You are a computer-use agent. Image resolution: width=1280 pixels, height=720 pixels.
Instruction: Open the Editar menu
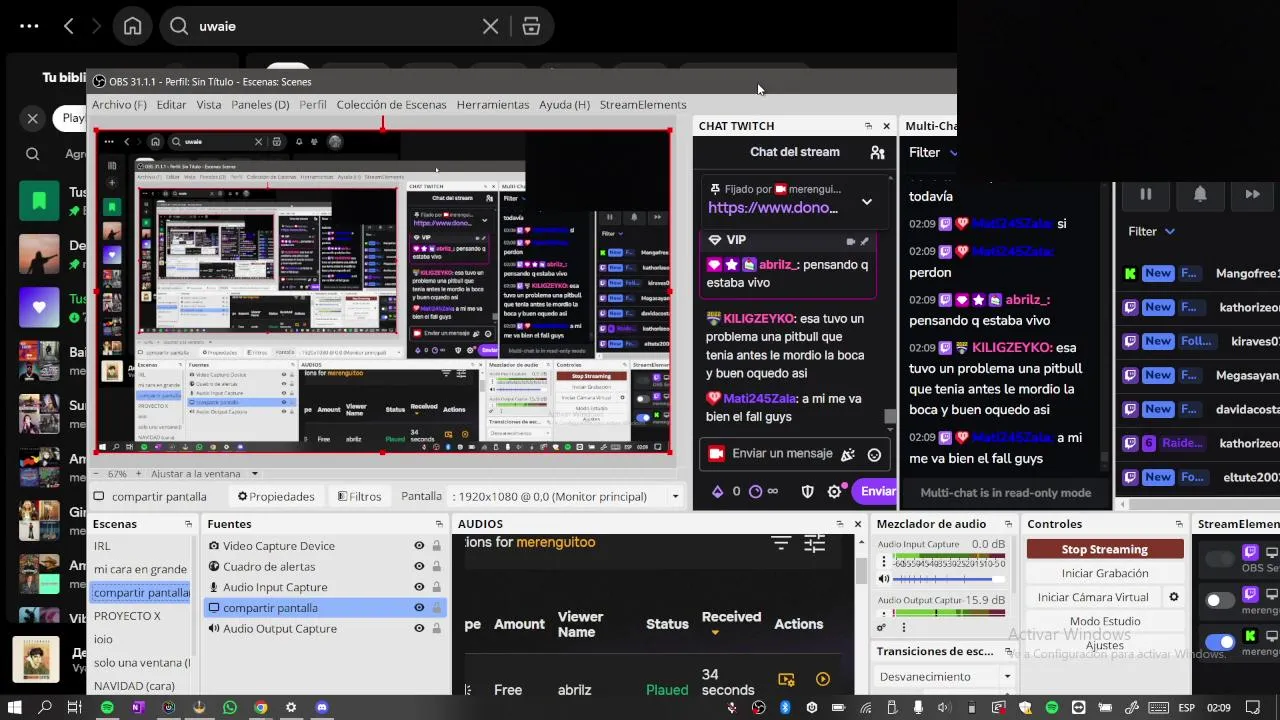171,105
